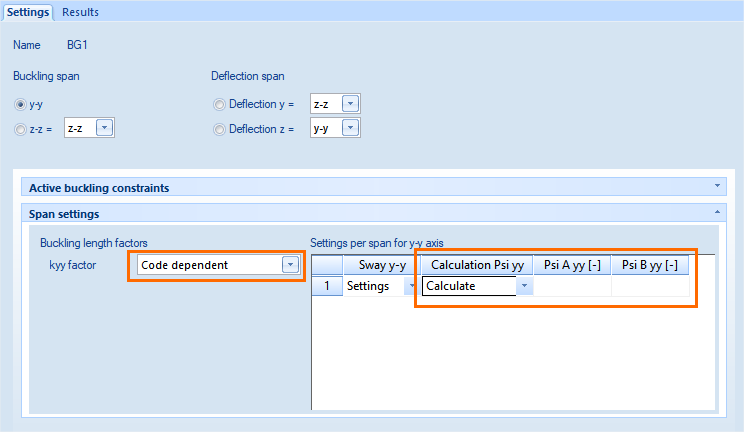
Task: Enable the Deflection y radio option
Action: click(220, 104)
